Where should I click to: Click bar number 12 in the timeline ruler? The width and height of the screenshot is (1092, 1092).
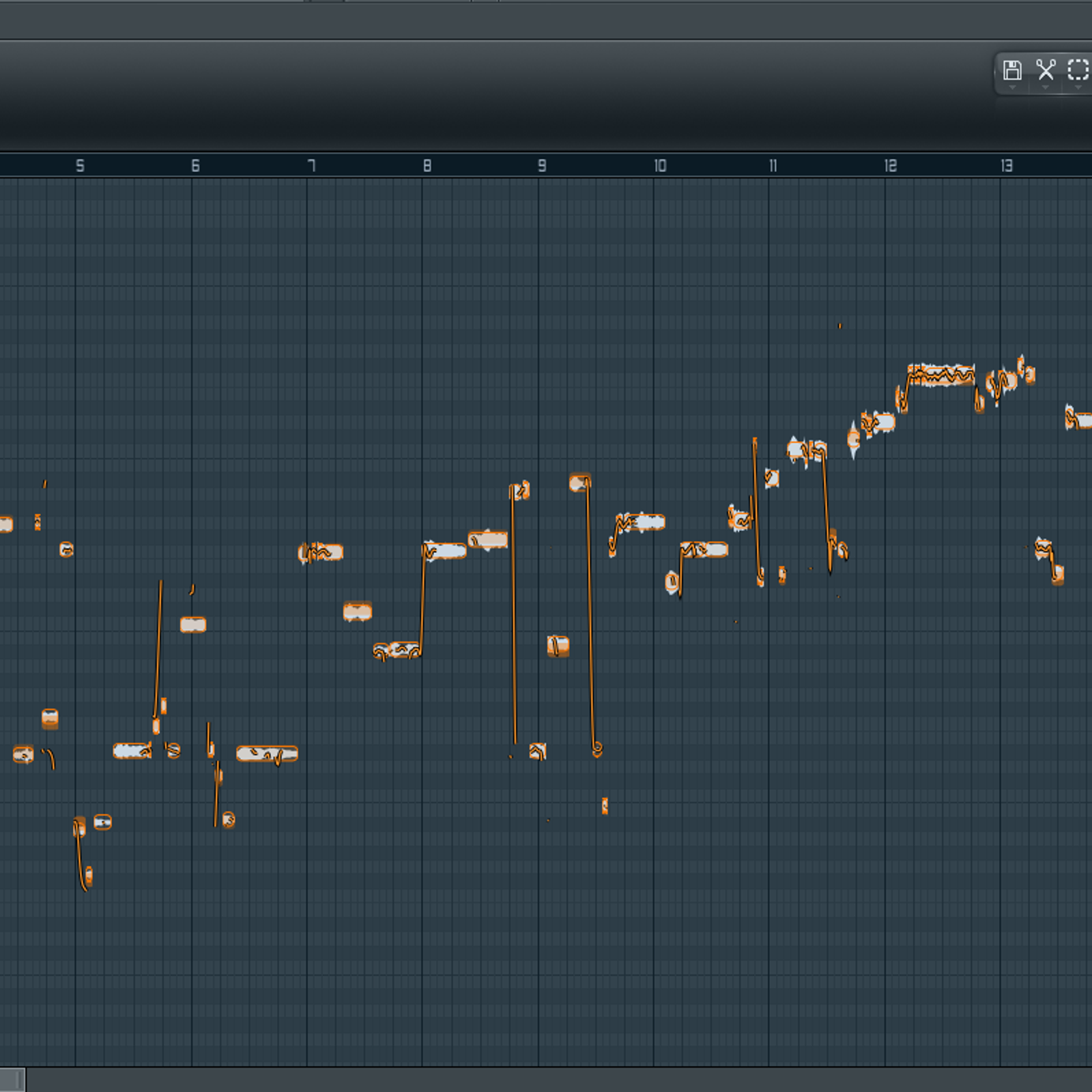891,165
